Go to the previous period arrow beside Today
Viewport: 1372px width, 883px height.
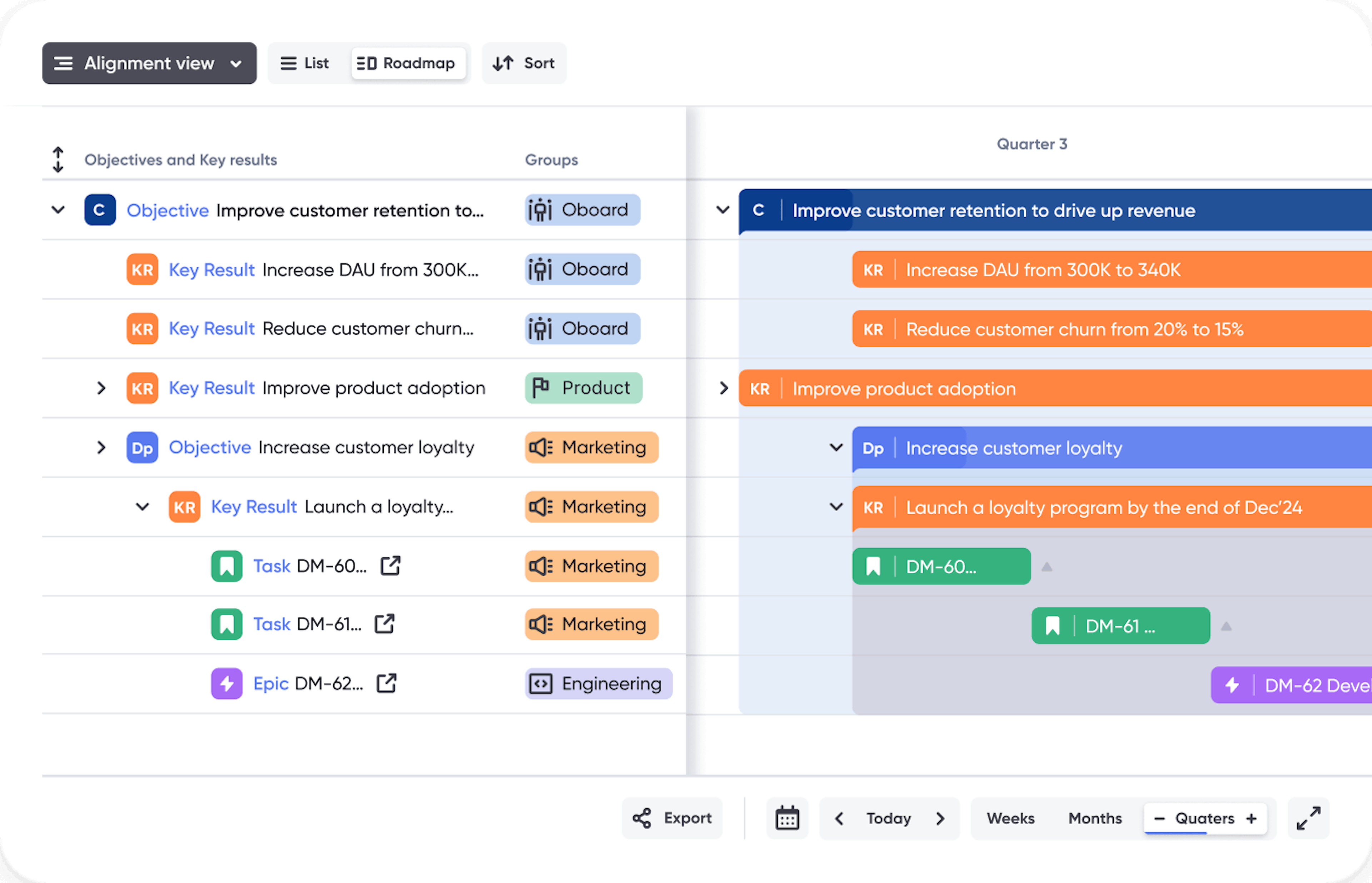click(x=839, y=818)
